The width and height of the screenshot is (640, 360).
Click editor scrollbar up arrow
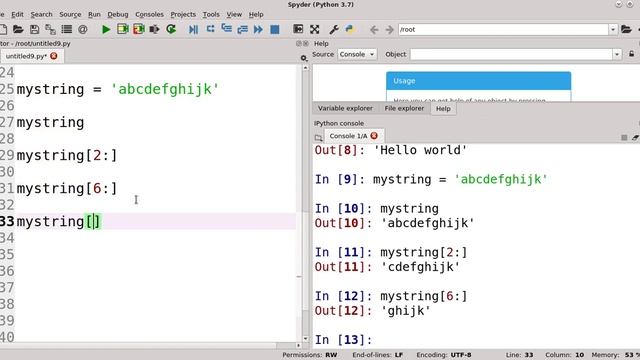[305, 68]
